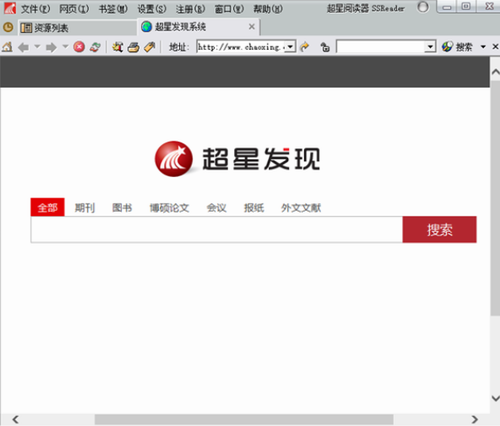Click the red 搜索 button
Image resolution: width=500 pixels, height=426 pixels.
(439, 230)
